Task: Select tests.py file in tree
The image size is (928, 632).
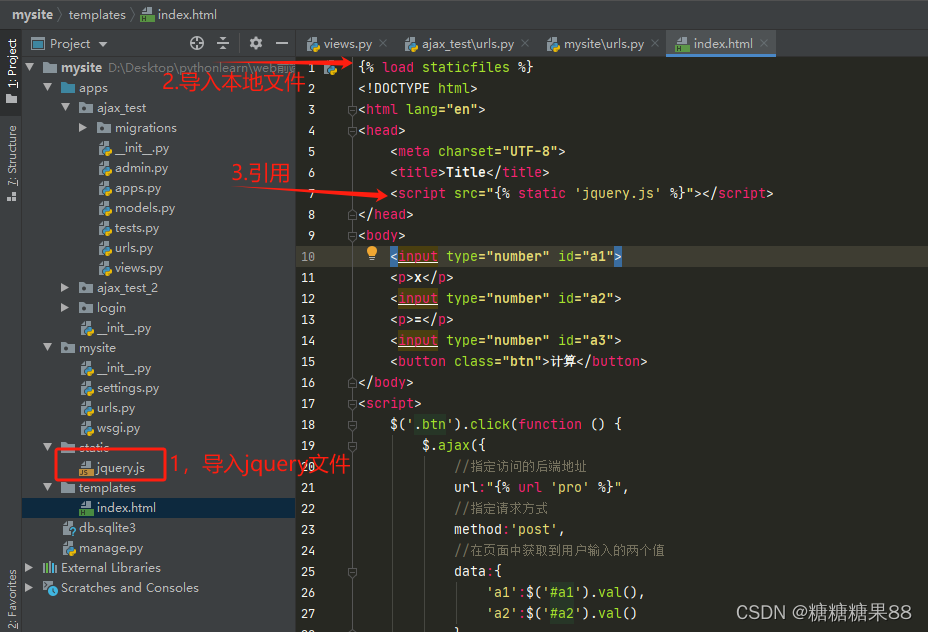Action: pyautogui.click(x=129, y=228)
